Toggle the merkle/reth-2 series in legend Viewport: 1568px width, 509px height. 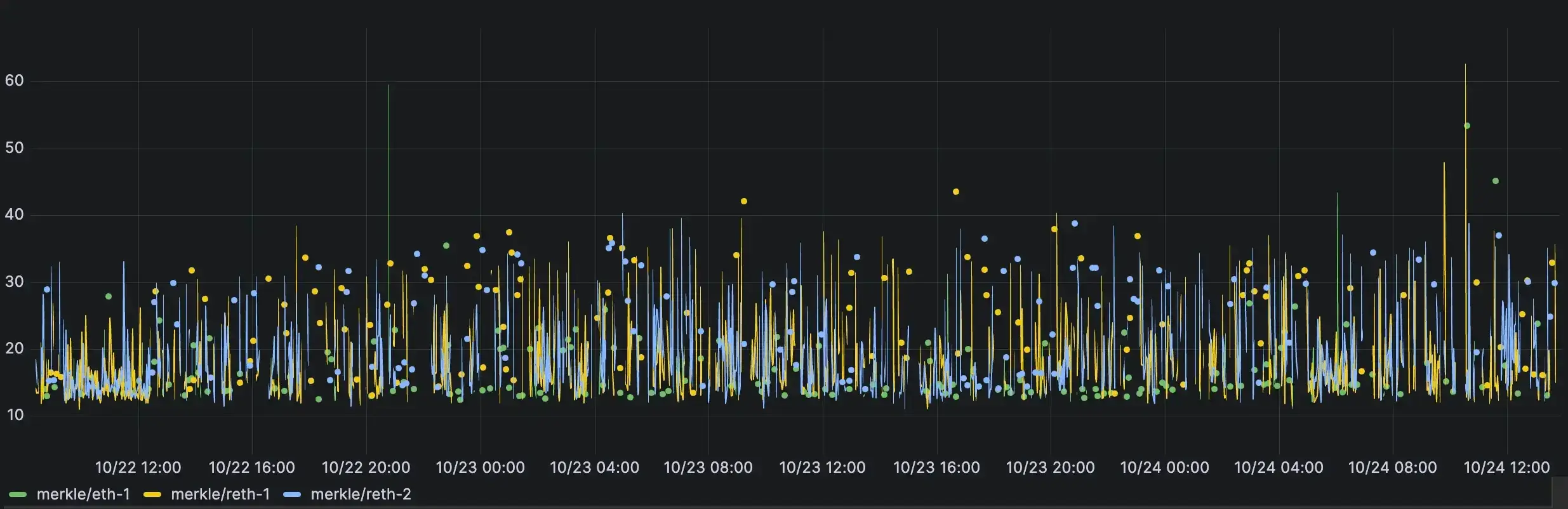coord(360,494)
